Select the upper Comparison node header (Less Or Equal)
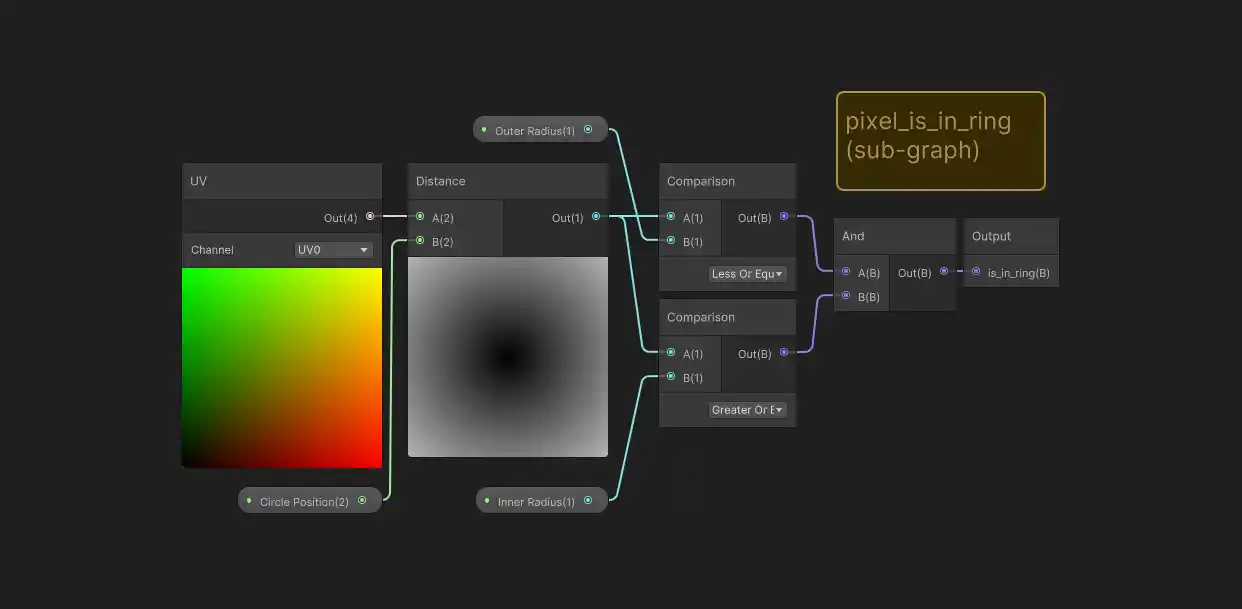This screenshot has width=1242, height=609. click(727, 181)
